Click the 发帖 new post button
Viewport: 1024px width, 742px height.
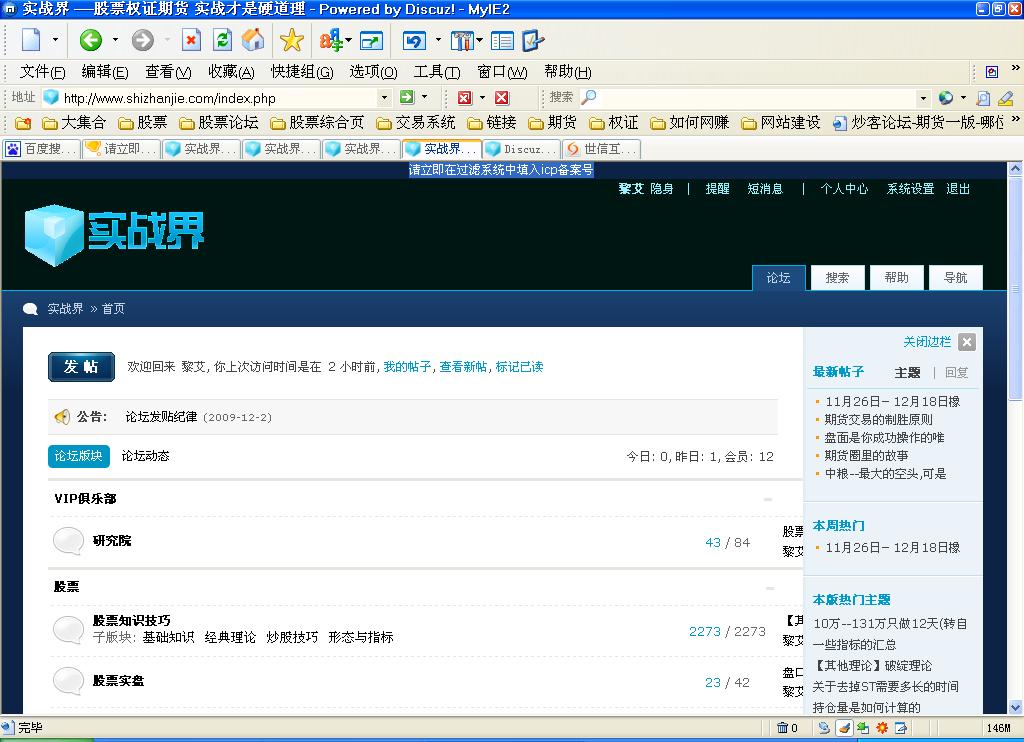(81, 367)
